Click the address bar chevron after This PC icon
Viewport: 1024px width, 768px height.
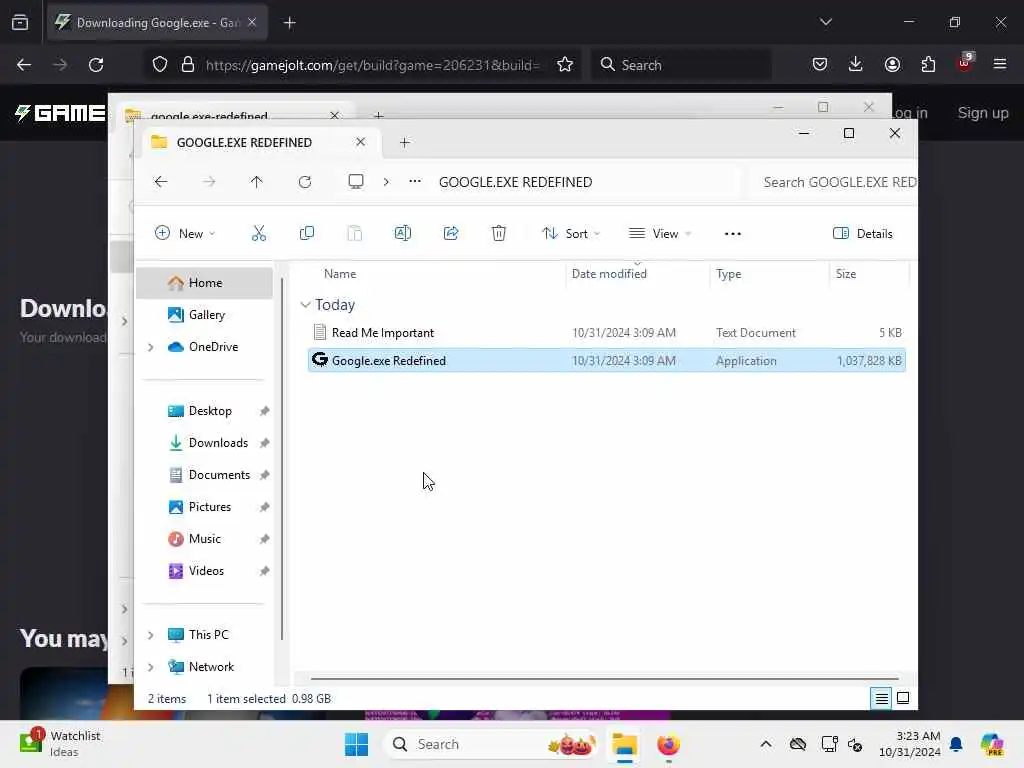386,182
